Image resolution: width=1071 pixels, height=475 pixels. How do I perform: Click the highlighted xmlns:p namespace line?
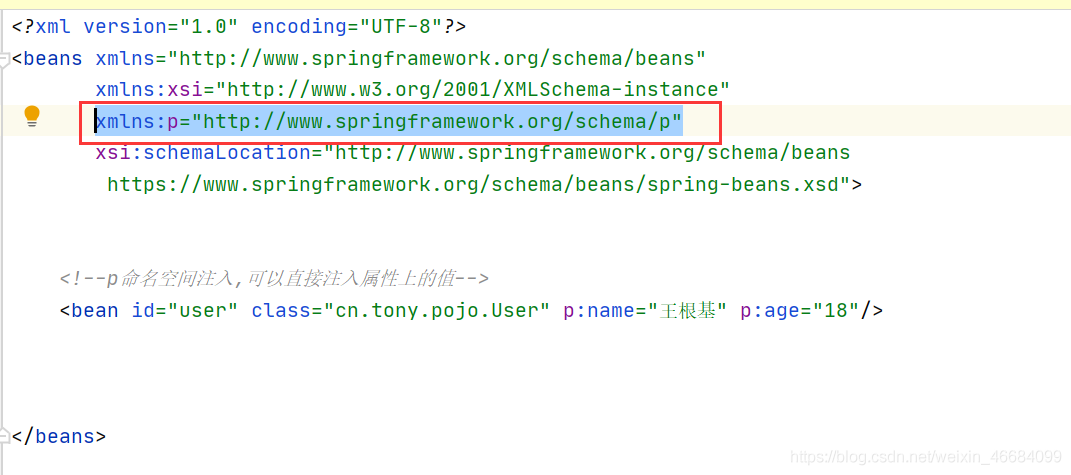click(389, 122)
